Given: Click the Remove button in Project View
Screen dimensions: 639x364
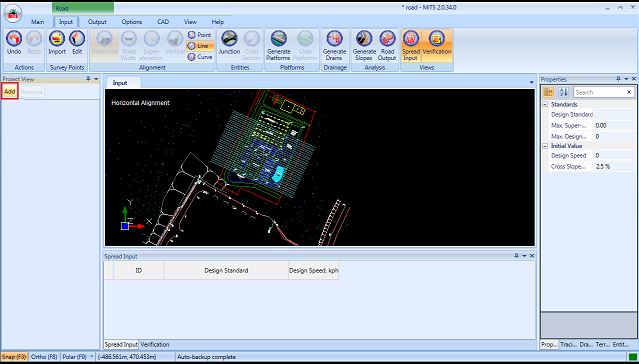Looking at the screenshot, I should tap(32, 92).
